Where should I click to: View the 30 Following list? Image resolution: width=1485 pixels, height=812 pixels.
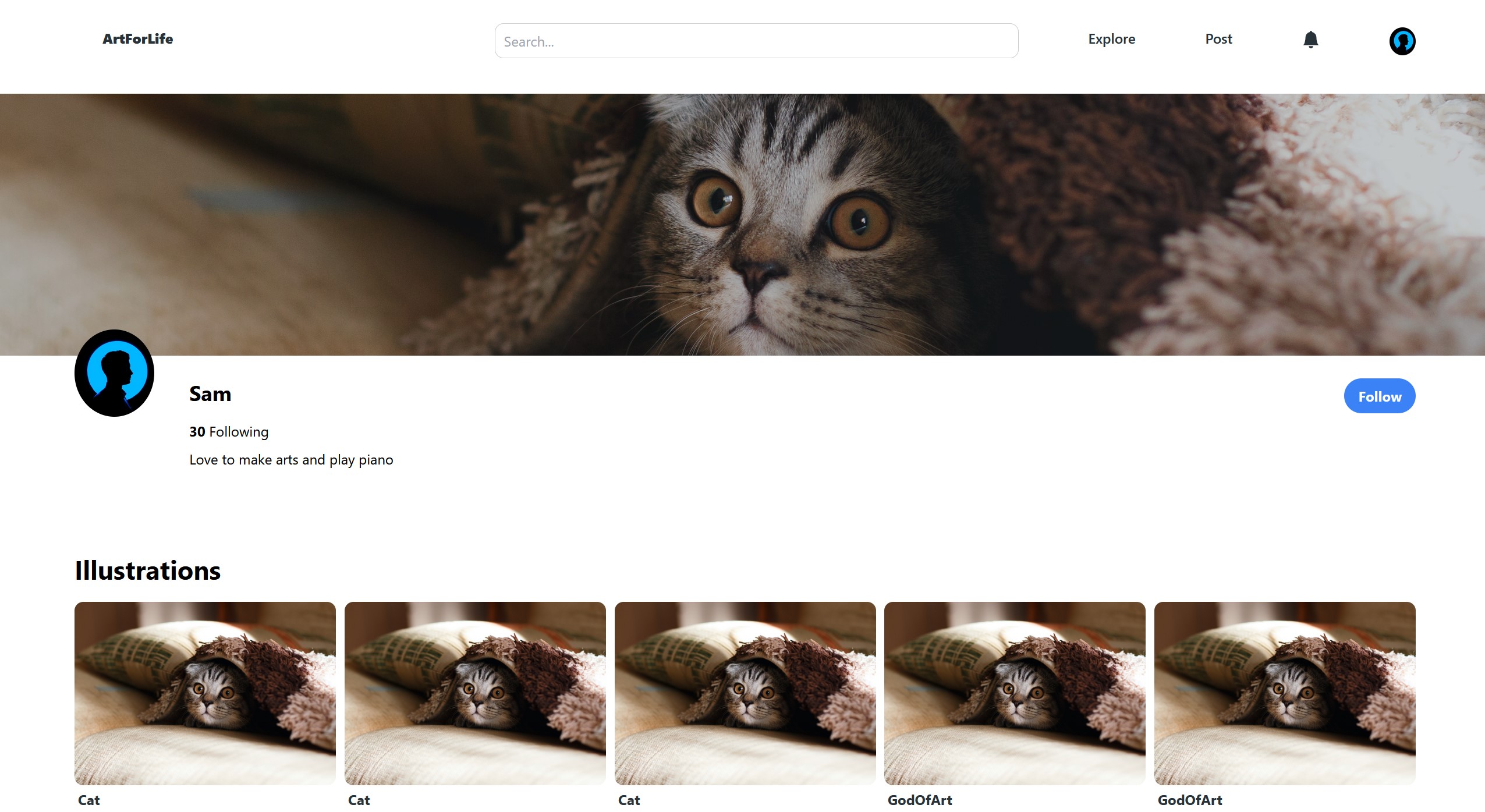click(x=229, y=432)
